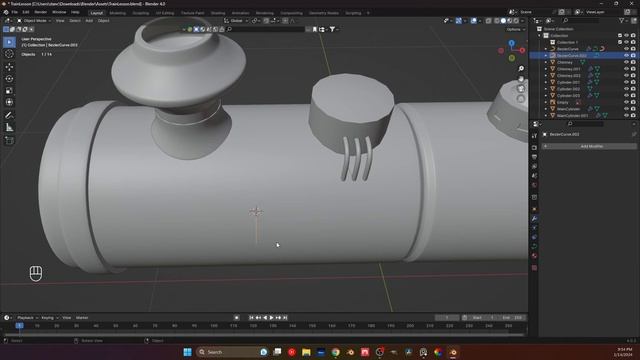
Task: Open the Blender logo application menu
Action: [x=6, y=12]
